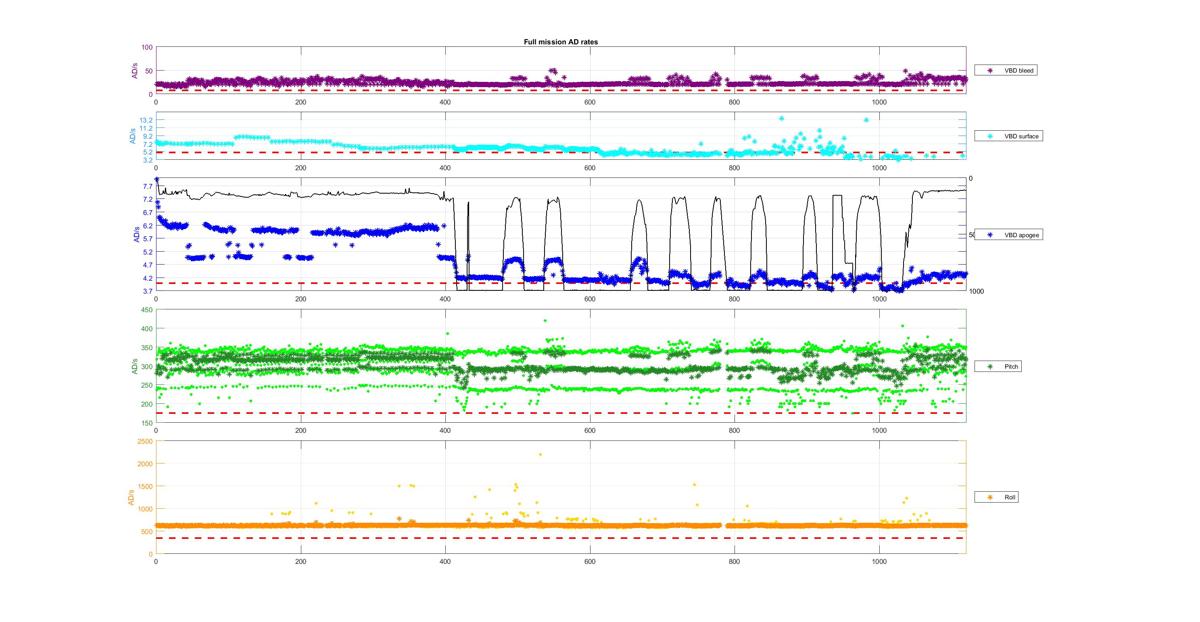Select the 'VBD apogee' legend label
Screen dimensions: 1200x622
(1022, 235)
